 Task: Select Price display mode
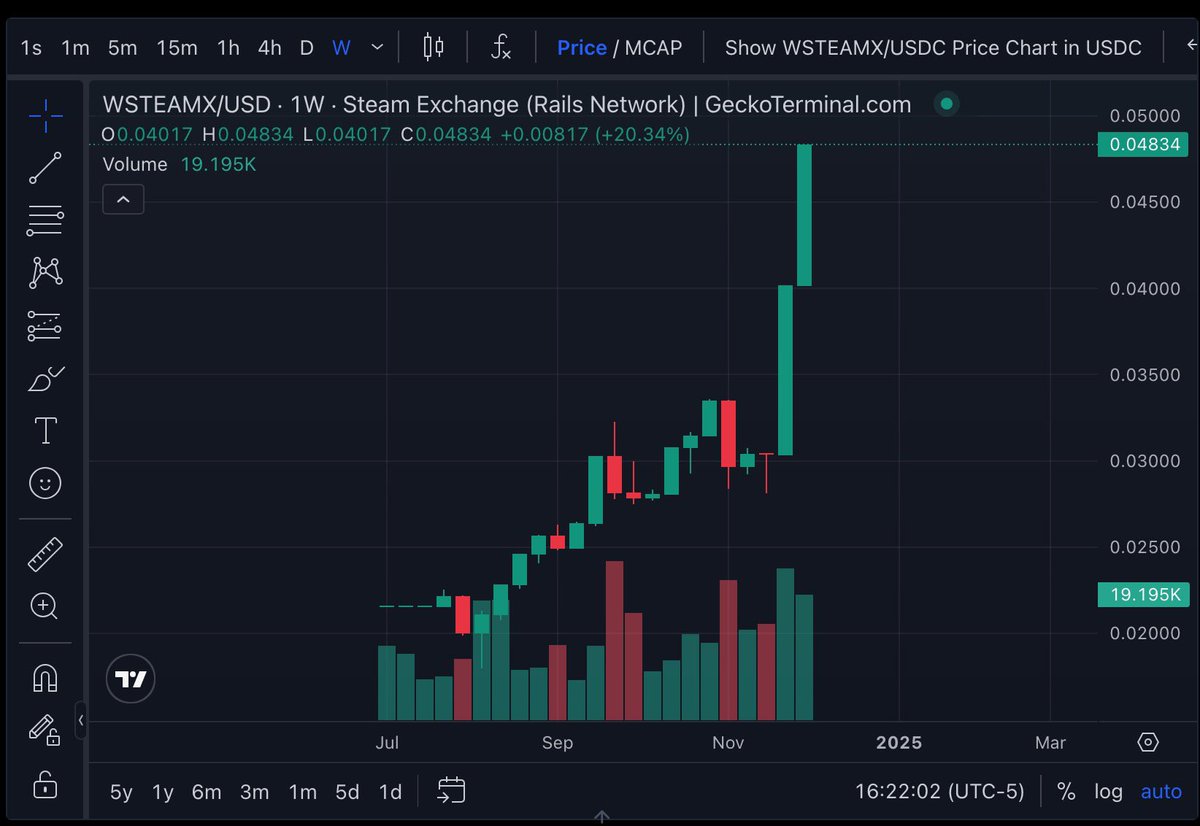coord(582,47)
